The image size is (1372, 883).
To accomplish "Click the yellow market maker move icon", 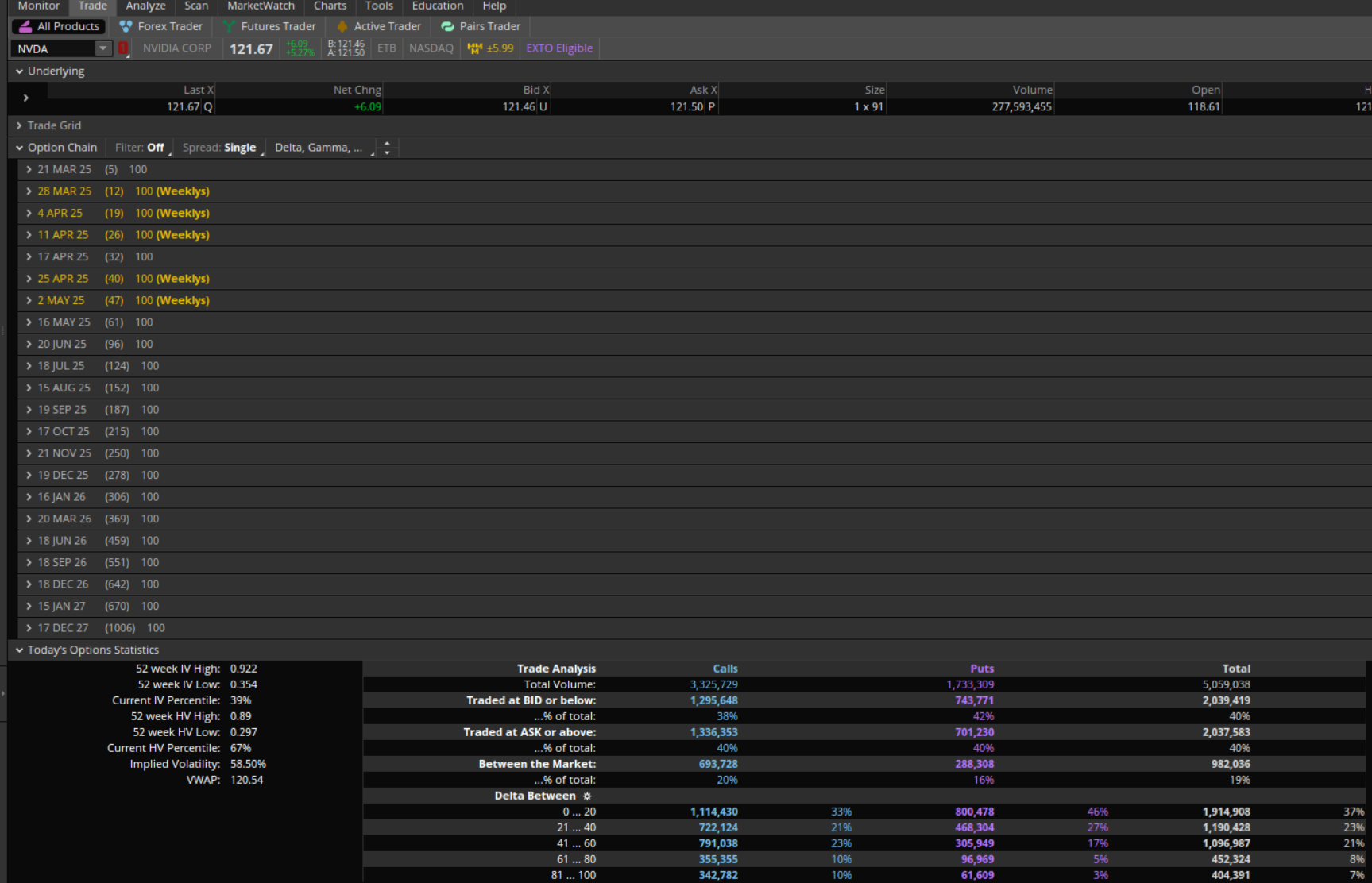I will [x=475, y=48].
